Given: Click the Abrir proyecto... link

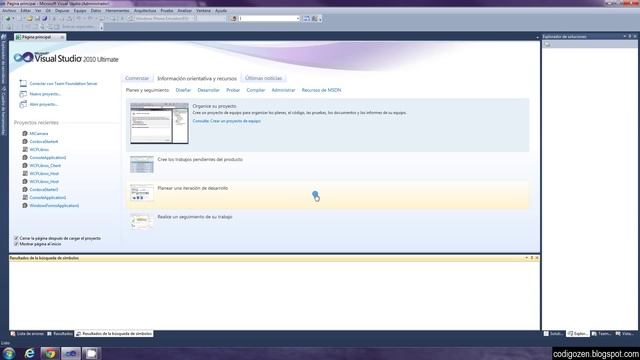Looking at the screenshot, I should click(x=44, y=104).
